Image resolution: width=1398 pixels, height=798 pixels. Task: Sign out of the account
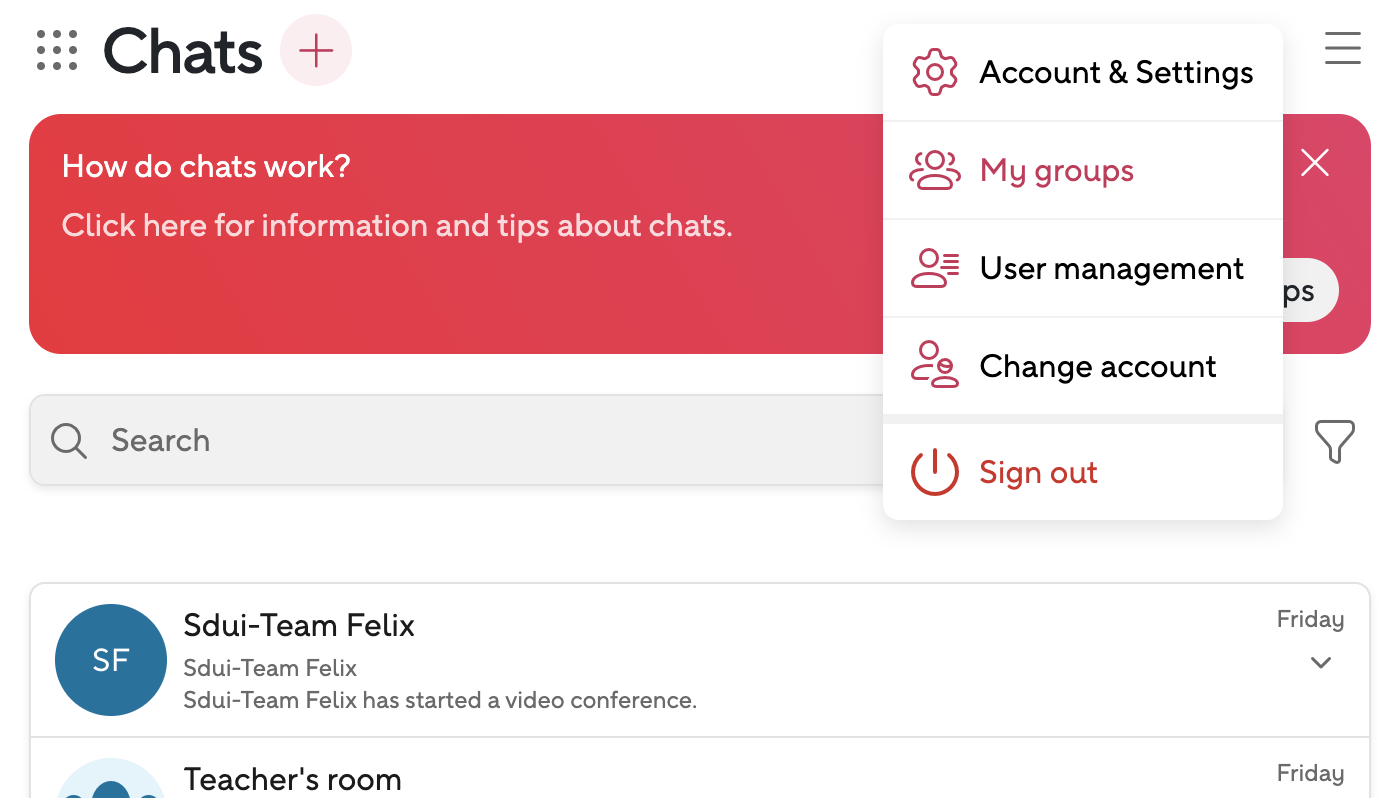[1039, 472]
